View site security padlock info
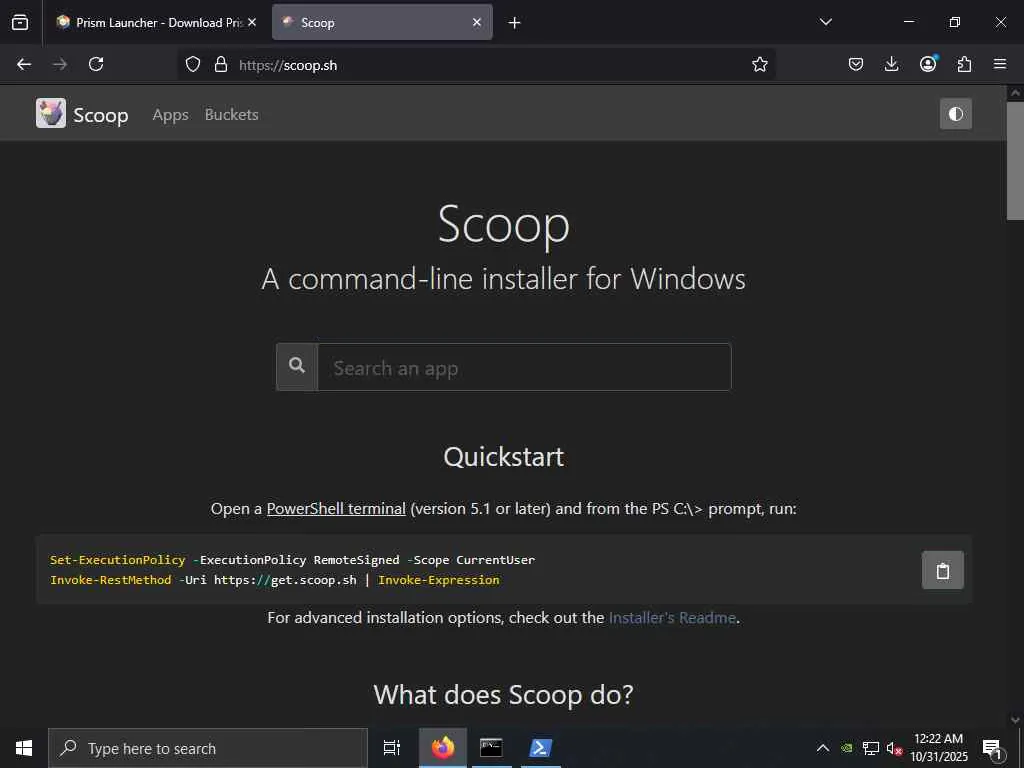1024x768 pixels. coord(221,64)
